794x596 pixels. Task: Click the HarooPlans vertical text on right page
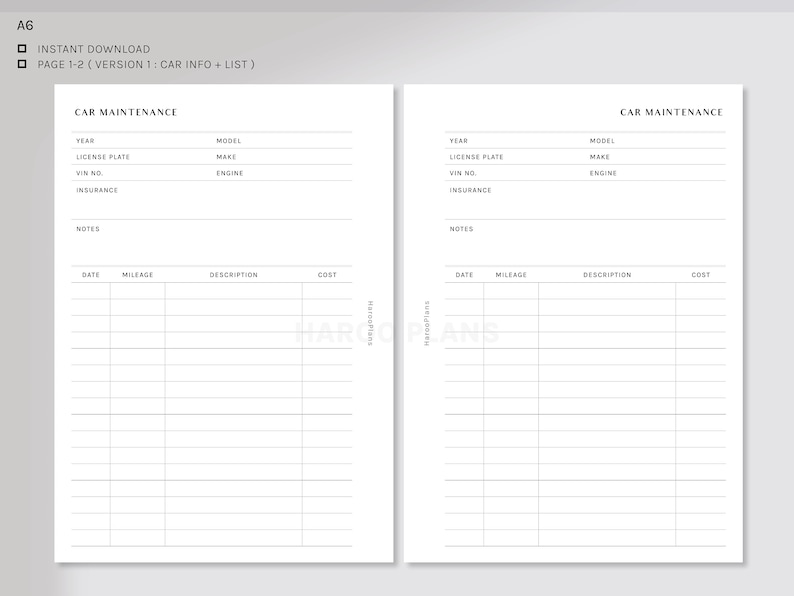coord(427,323)
